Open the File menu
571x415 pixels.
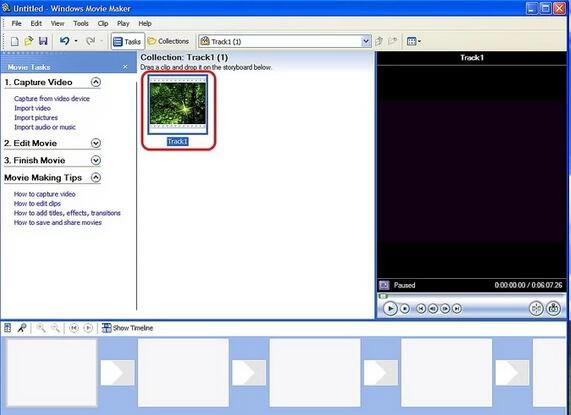16,23
